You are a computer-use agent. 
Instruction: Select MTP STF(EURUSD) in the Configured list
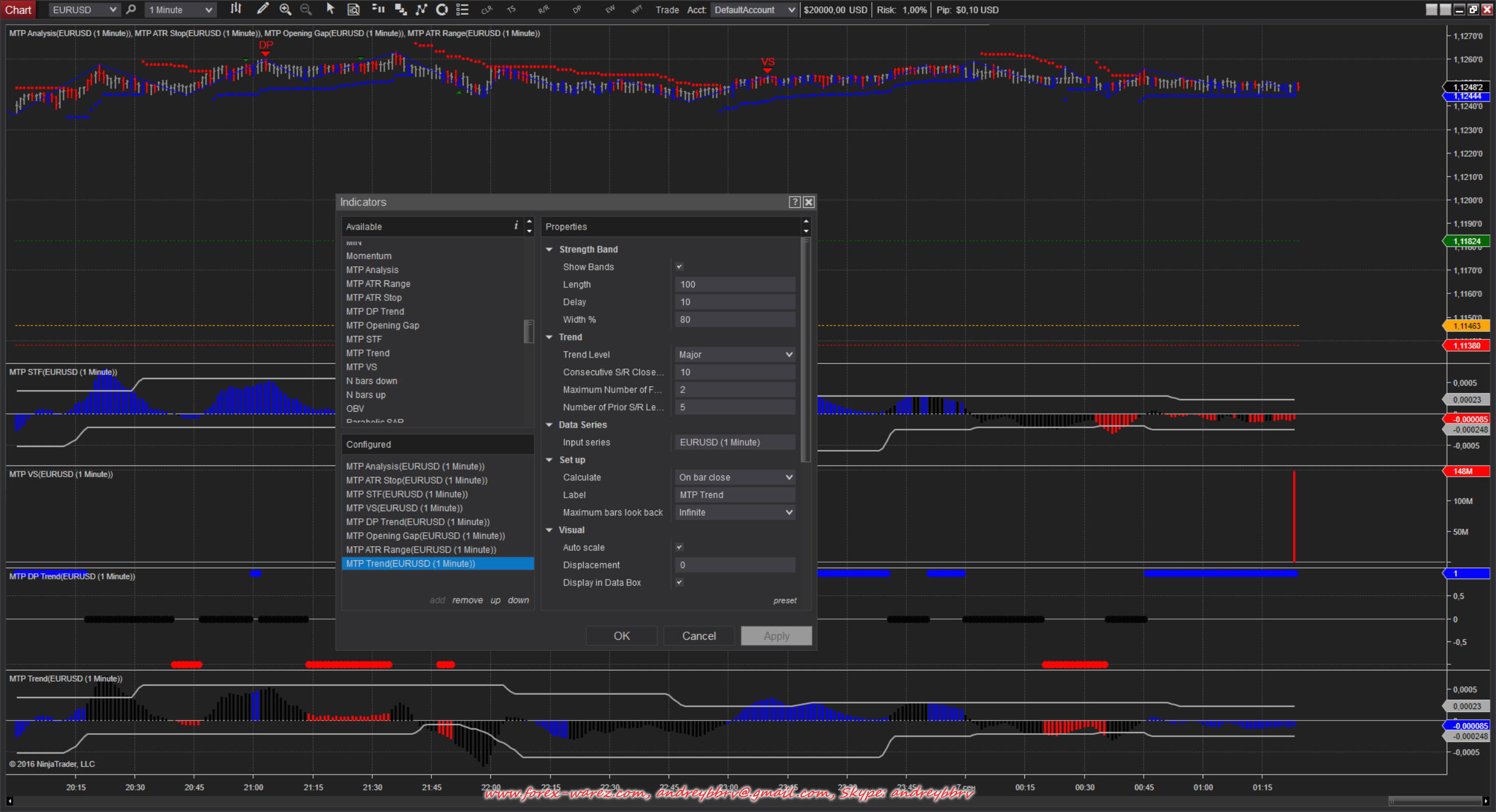click(407, 494)
